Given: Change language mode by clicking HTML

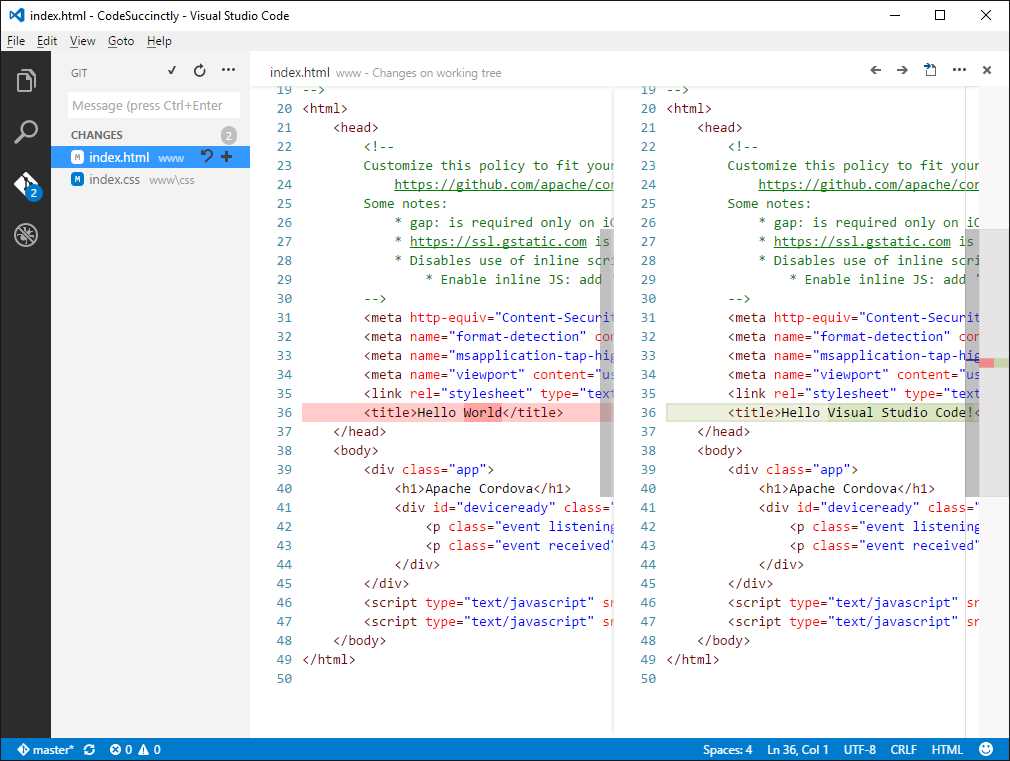Looking at the screenshot, I should [x=946, y=749].
